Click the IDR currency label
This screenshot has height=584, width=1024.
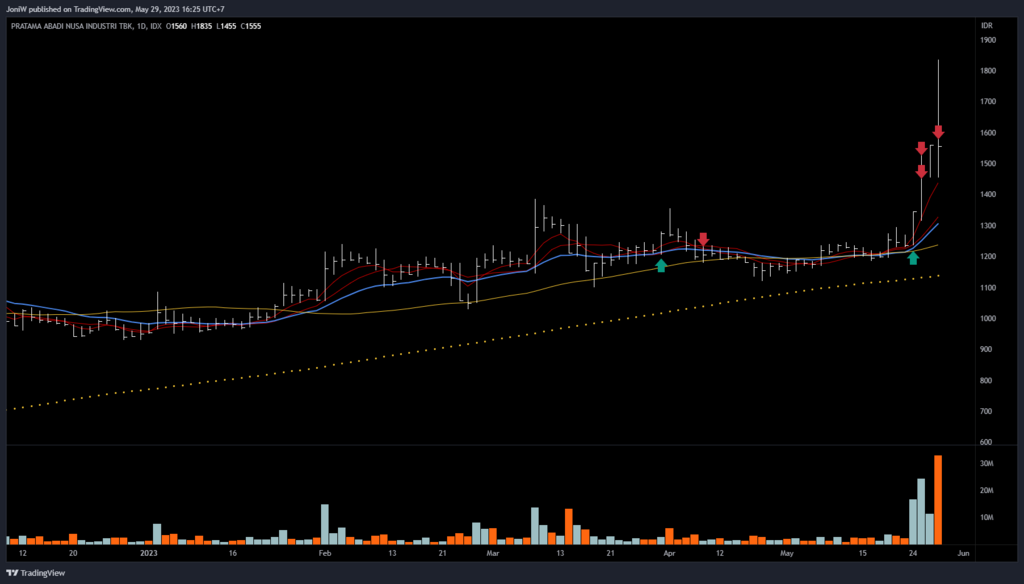point(986,25)
